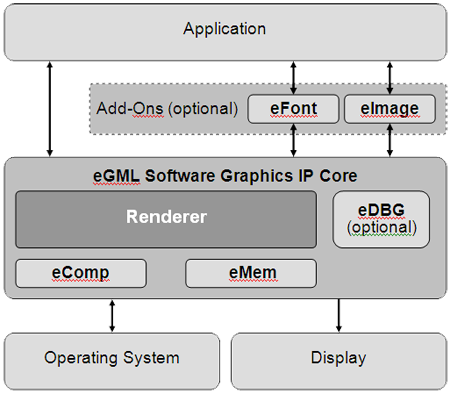The width and height of the screenshot is (450, 394).
Task: Click the word optional under eDBG
Action: [x=382, y=228]
